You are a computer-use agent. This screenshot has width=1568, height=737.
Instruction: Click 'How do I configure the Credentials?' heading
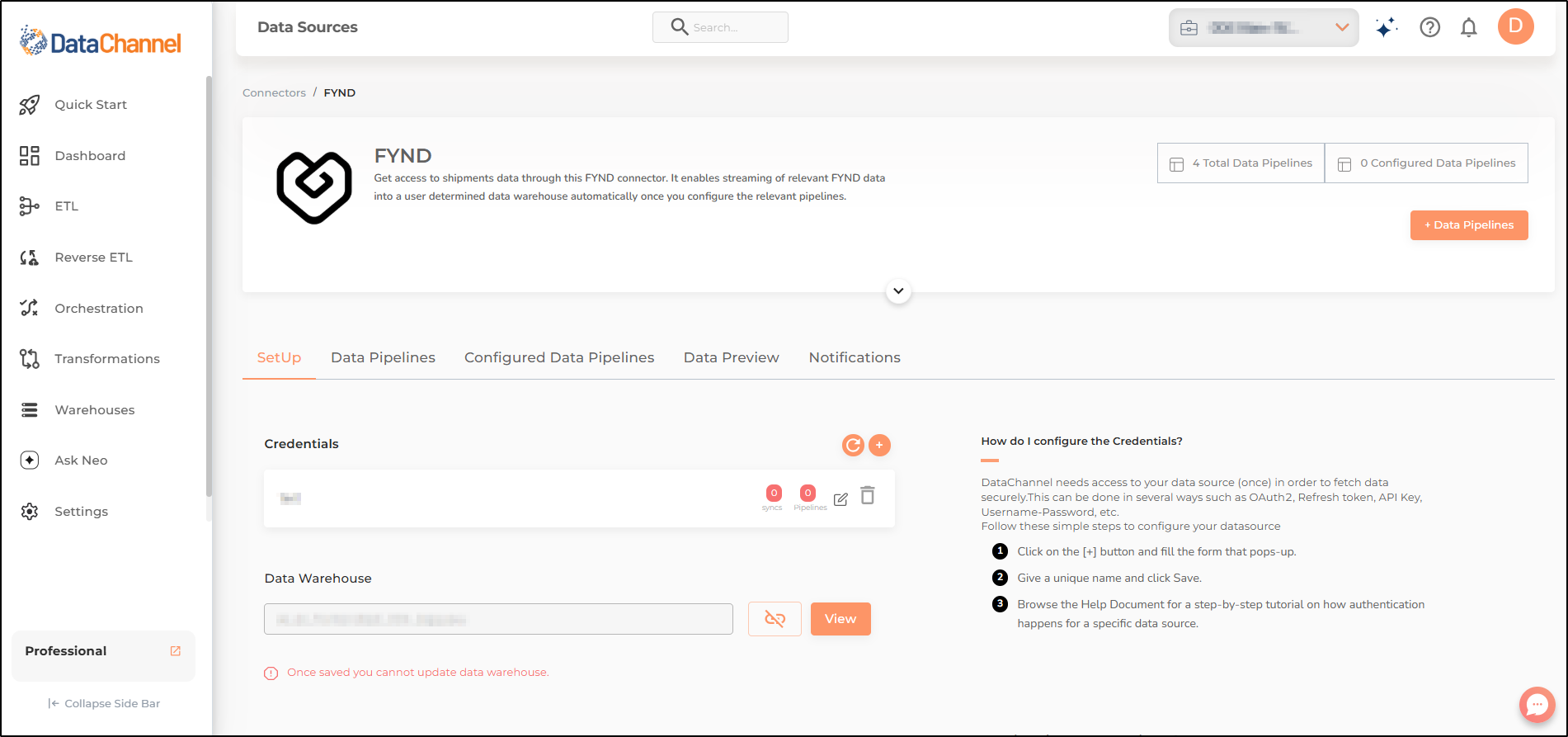click(1081, 442)
